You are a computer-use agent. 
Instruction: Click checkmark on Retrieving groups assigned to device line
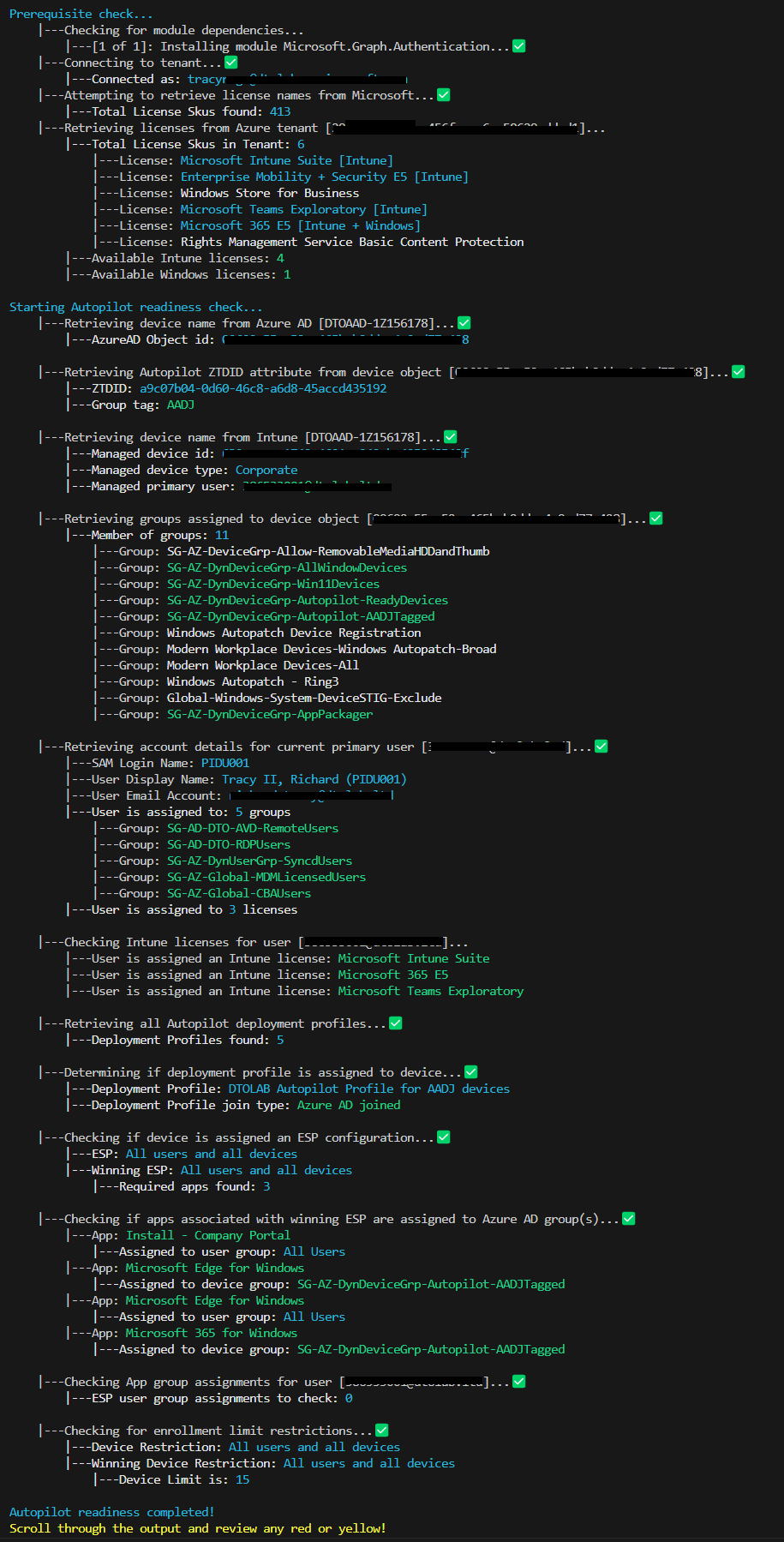pyautogui.click(x=656, y=519)
